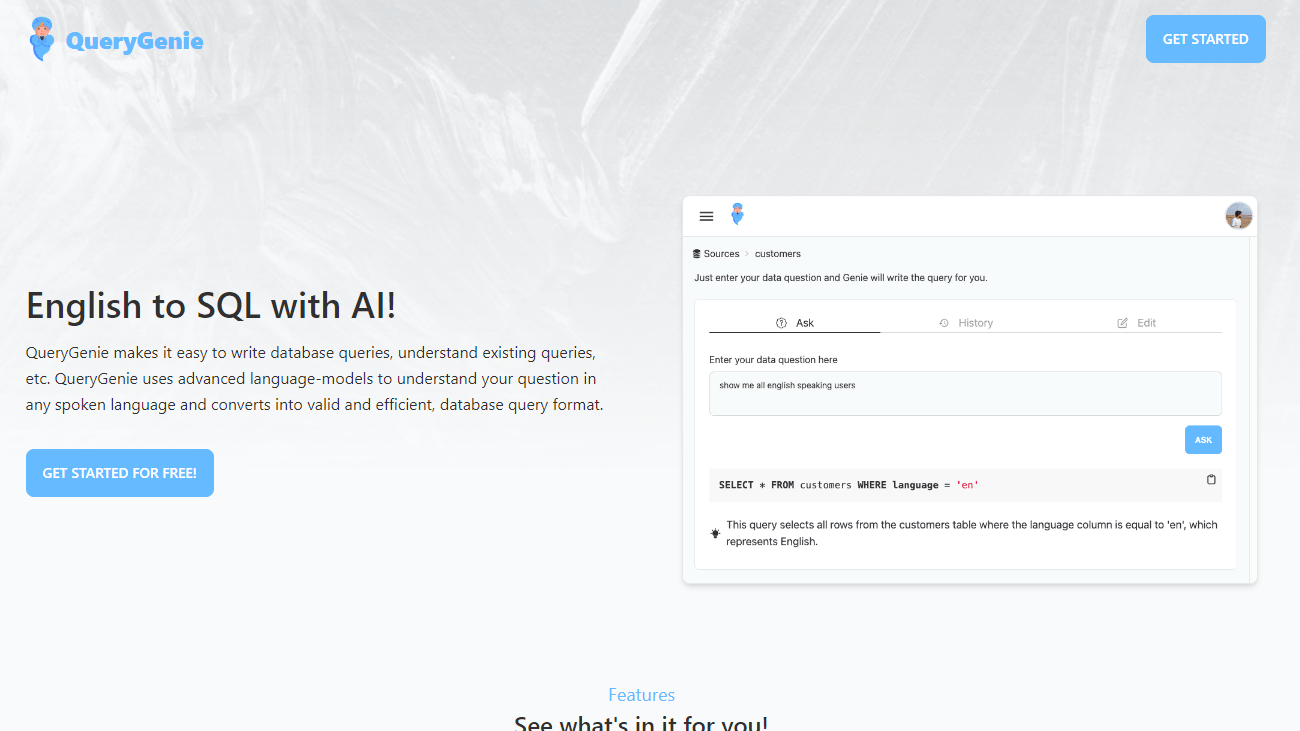
Task: Click the Sources database icon in breadcrumb
Action: click(697, 254)
